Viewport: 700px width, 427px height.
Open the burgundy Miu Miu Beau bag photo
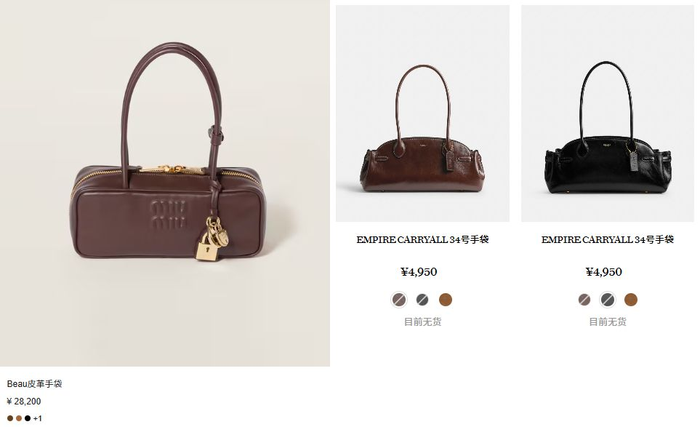(x=165, y=183)
